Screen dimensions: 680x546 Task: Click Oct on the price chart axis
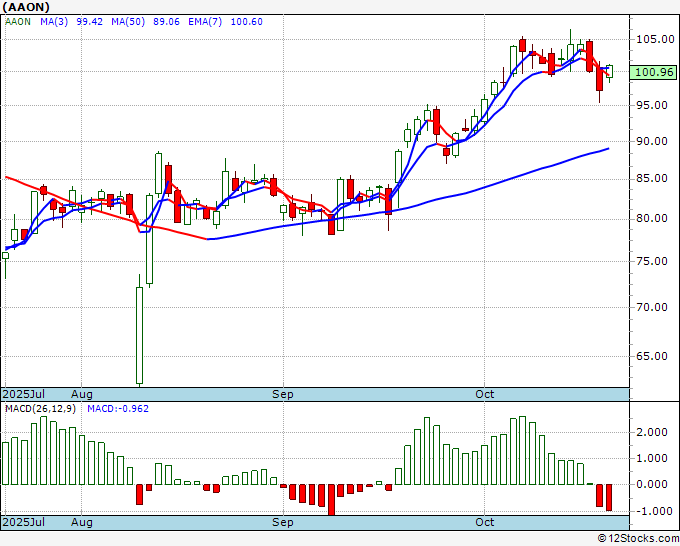[x=484, y=394]
